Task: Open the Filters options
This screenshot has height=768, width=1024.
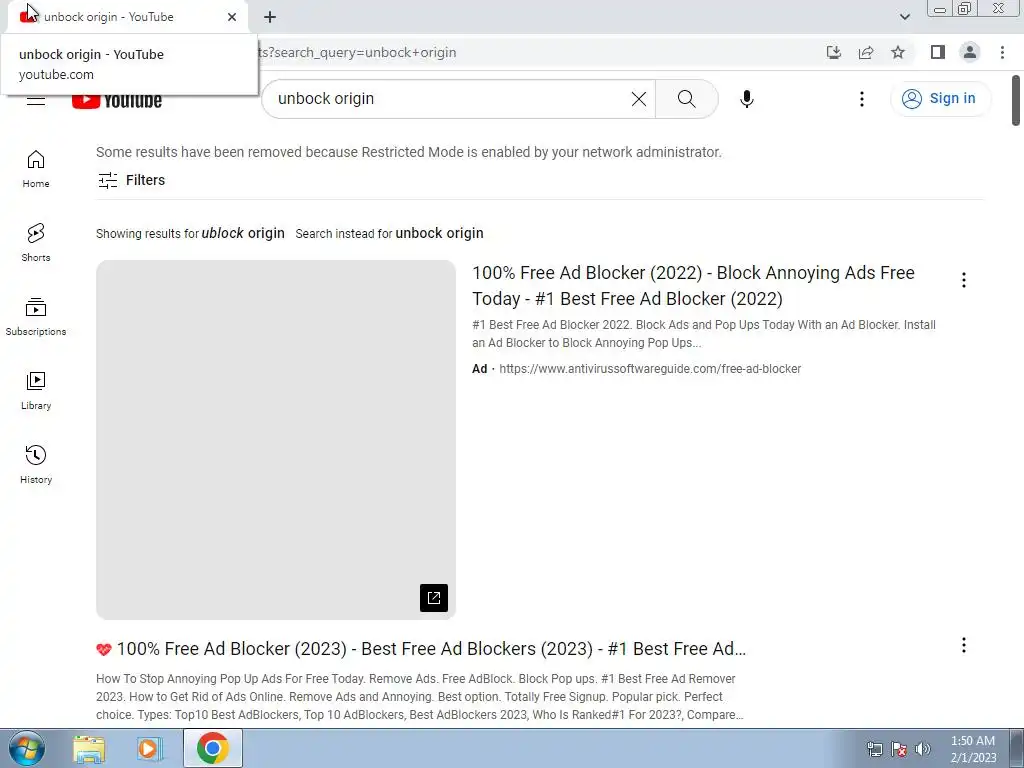Action: (x=131, y=180)
